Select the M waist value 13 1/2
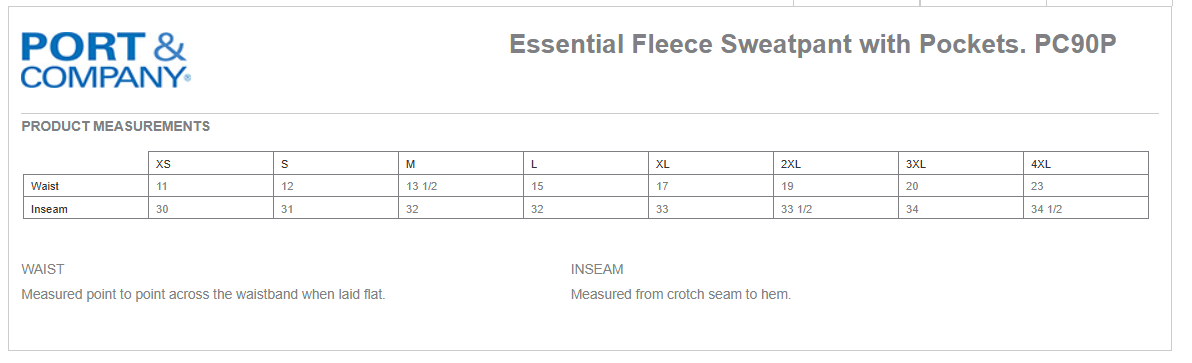Viewport: 1192px width, 363px height. click(420, 187)
